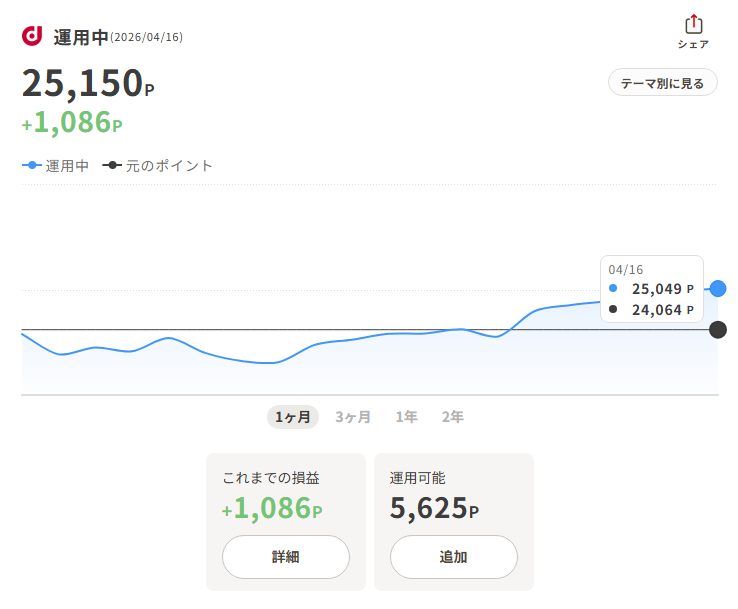Click the これまでの損益 card
This screenshot has width=738, height=609.
coord(285,495)
